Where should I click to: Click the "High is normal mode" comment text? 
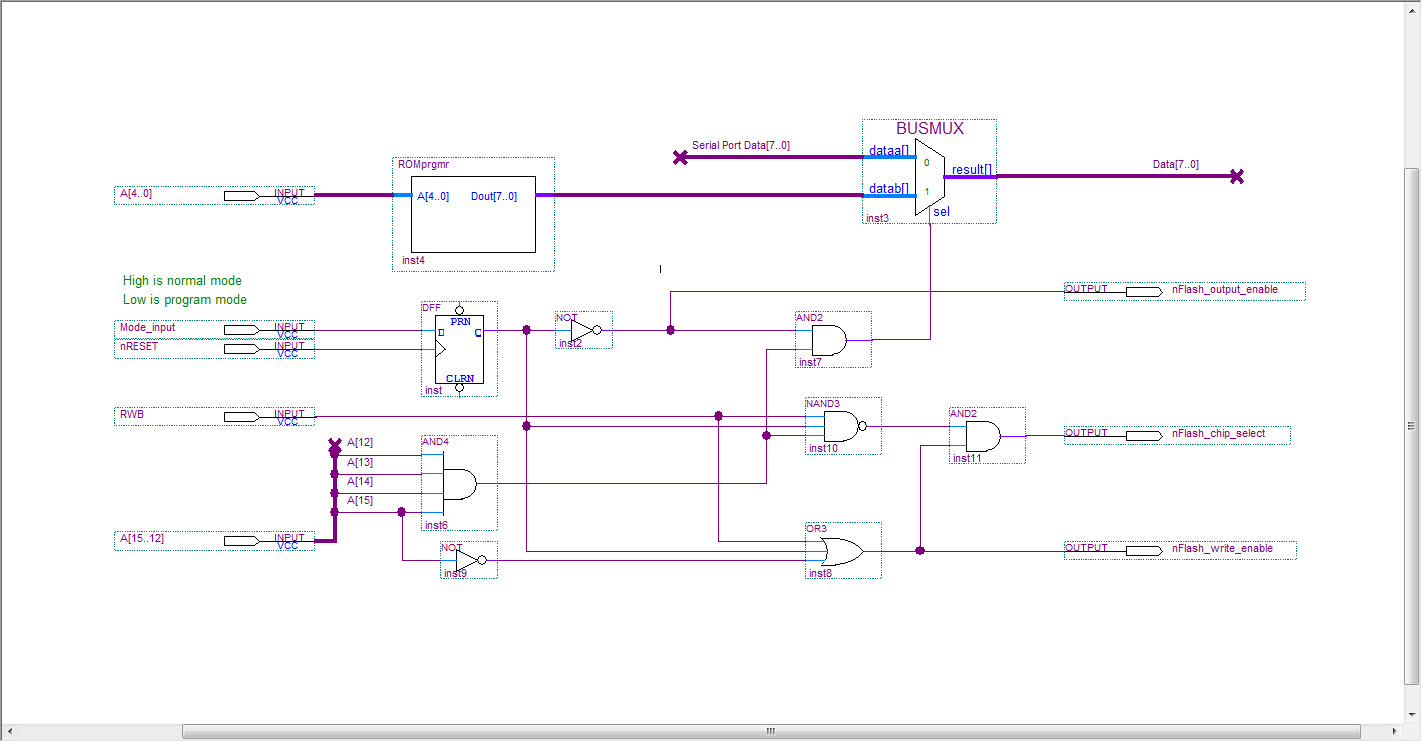[x=182, y=281]
